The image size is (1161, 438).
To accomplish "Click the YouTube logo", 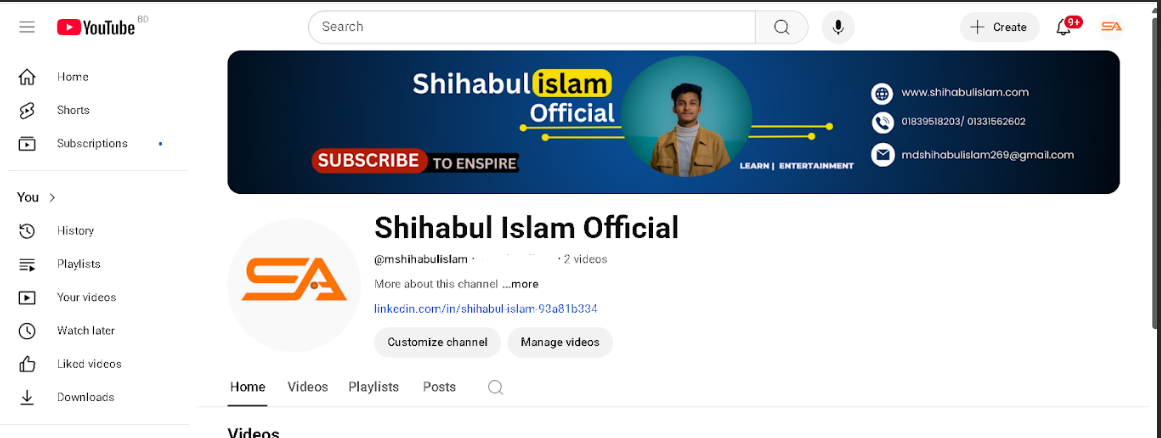I will [96, 27].
